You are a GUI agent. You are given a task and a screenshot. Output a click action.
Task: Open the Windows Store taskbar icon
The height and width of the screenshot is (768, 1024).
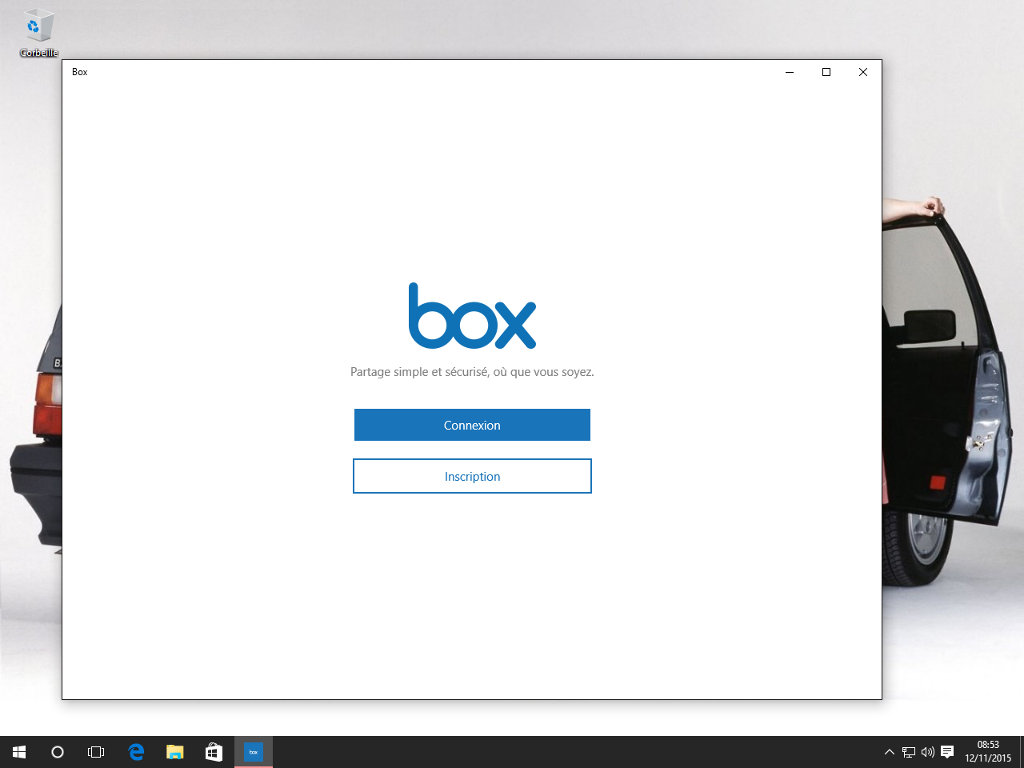coord(214,752)
